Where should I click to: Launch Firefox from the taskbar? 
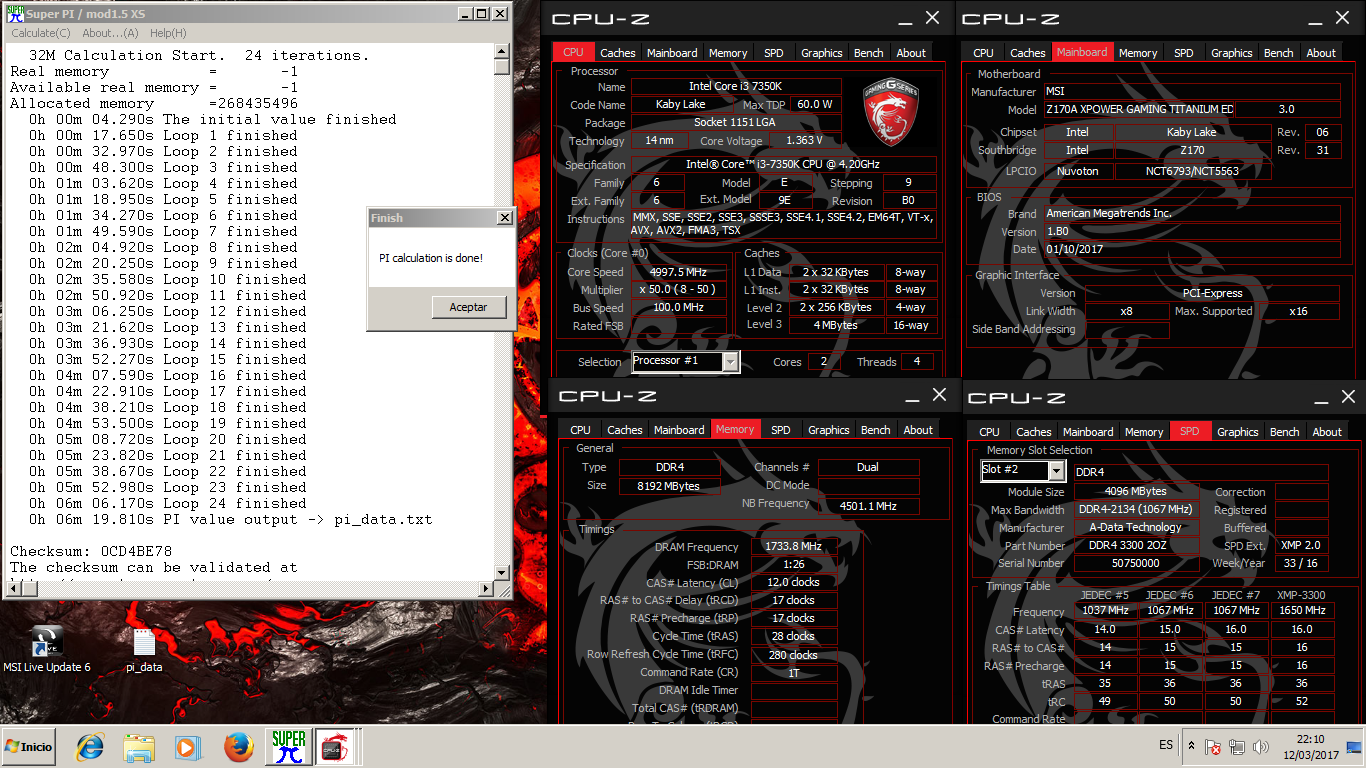[x=238, y=747]
